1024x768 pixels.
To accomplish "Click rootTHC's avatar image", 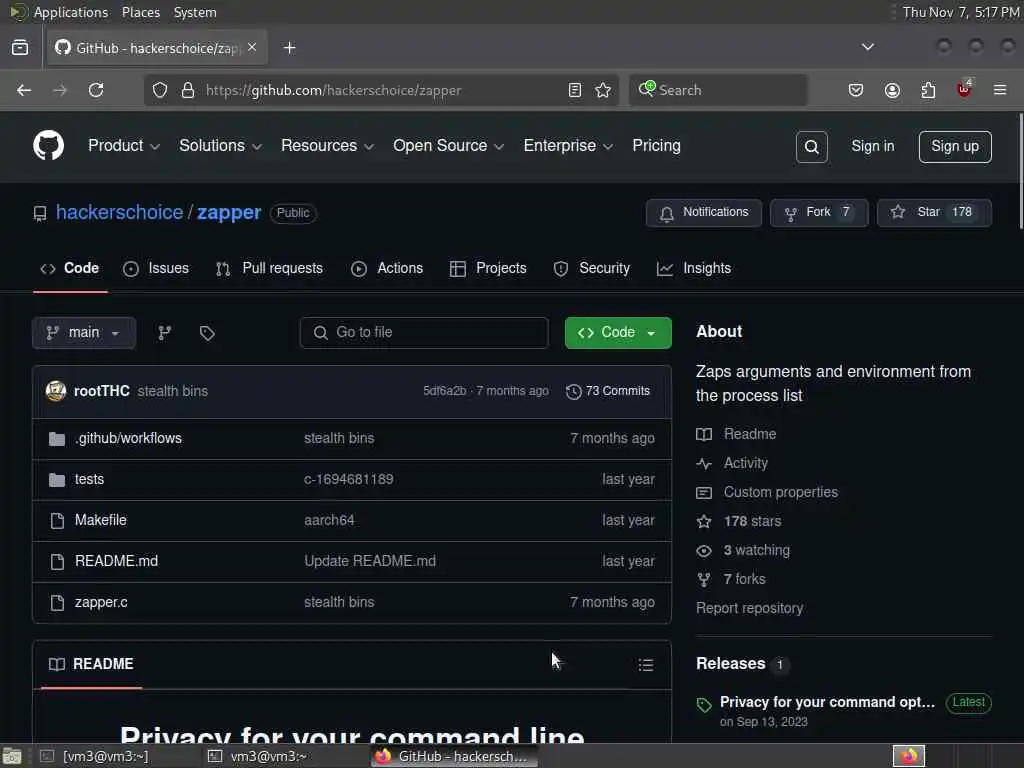I will (x=56, y=391).
